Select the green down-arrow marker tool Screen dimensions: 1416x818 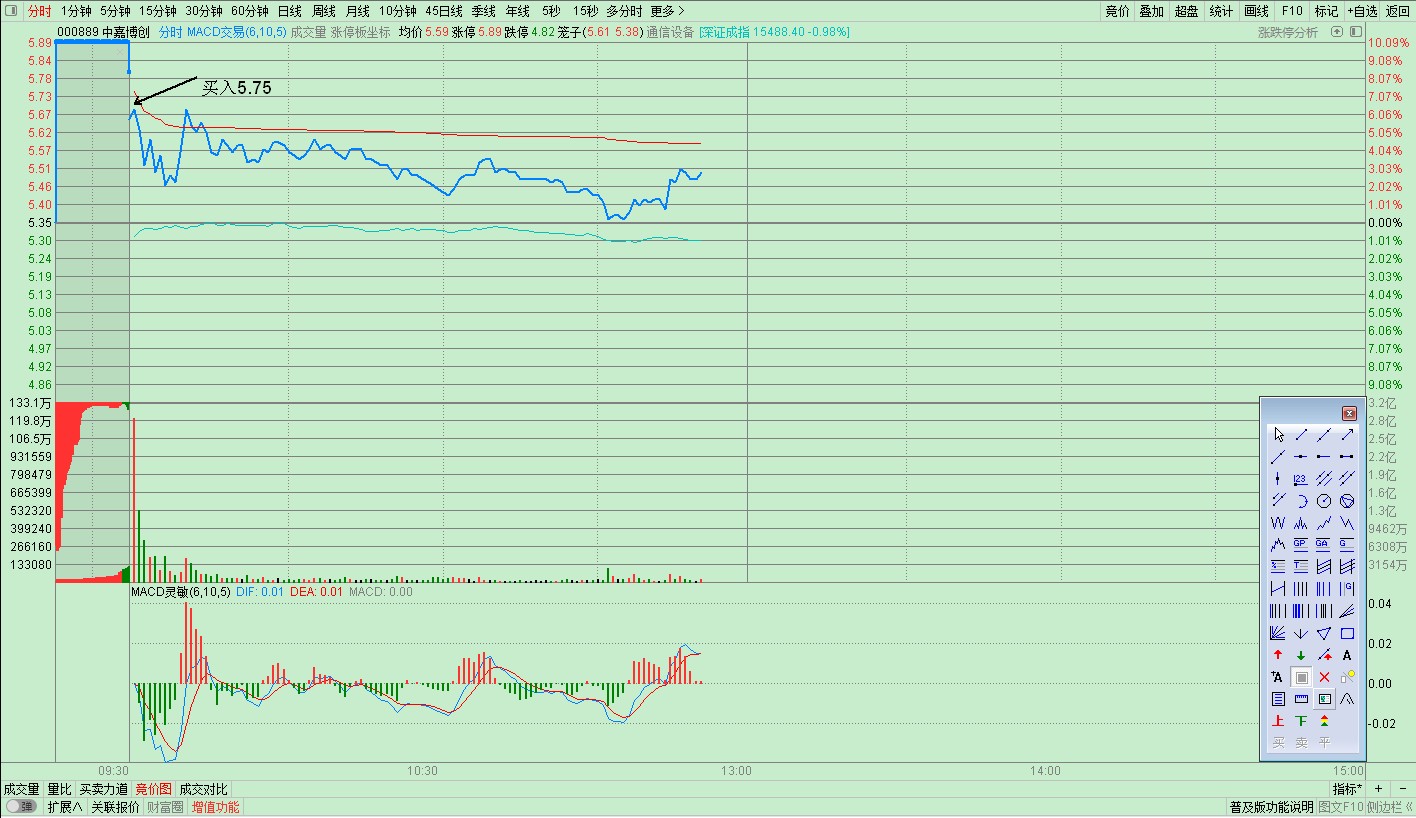click(1301, 655)
